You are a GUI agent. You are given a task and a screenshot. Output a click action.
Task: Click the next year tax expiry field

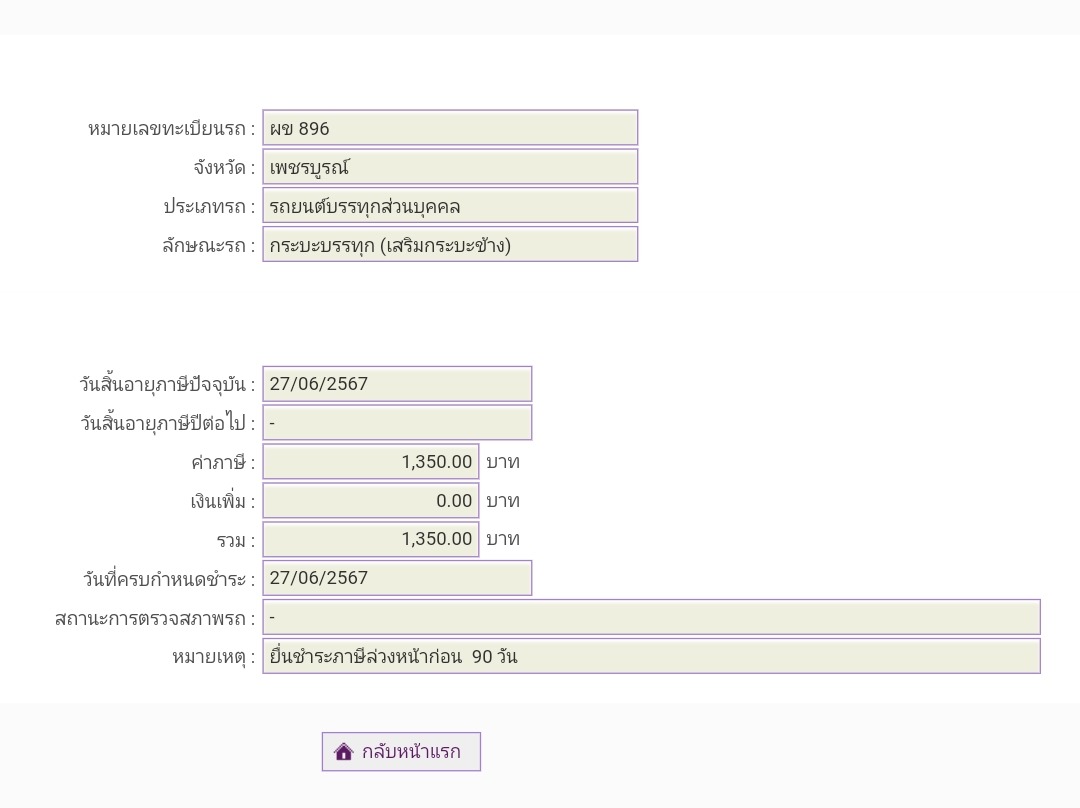[x=397, y=422]
